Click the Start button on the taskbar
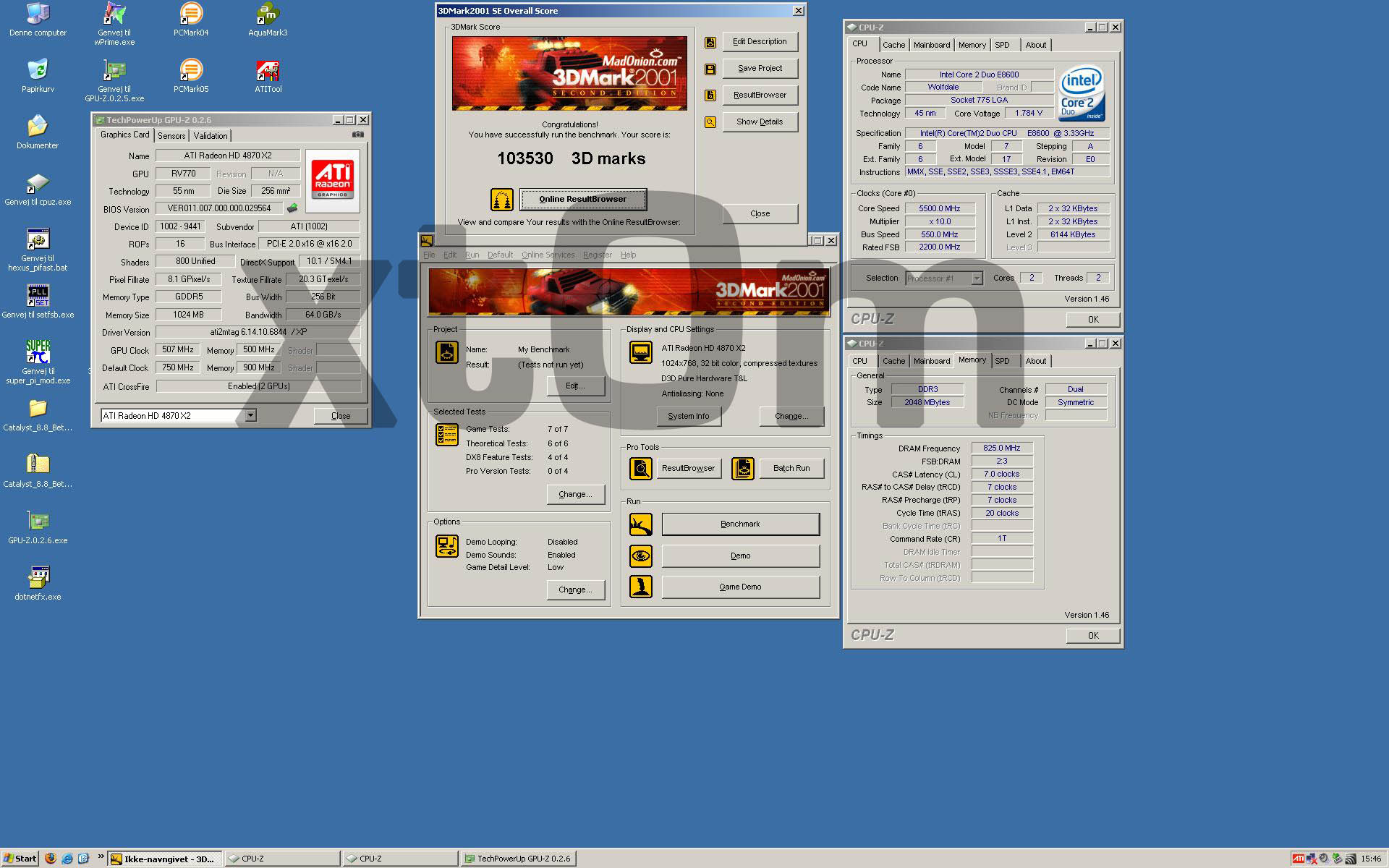 20,859
